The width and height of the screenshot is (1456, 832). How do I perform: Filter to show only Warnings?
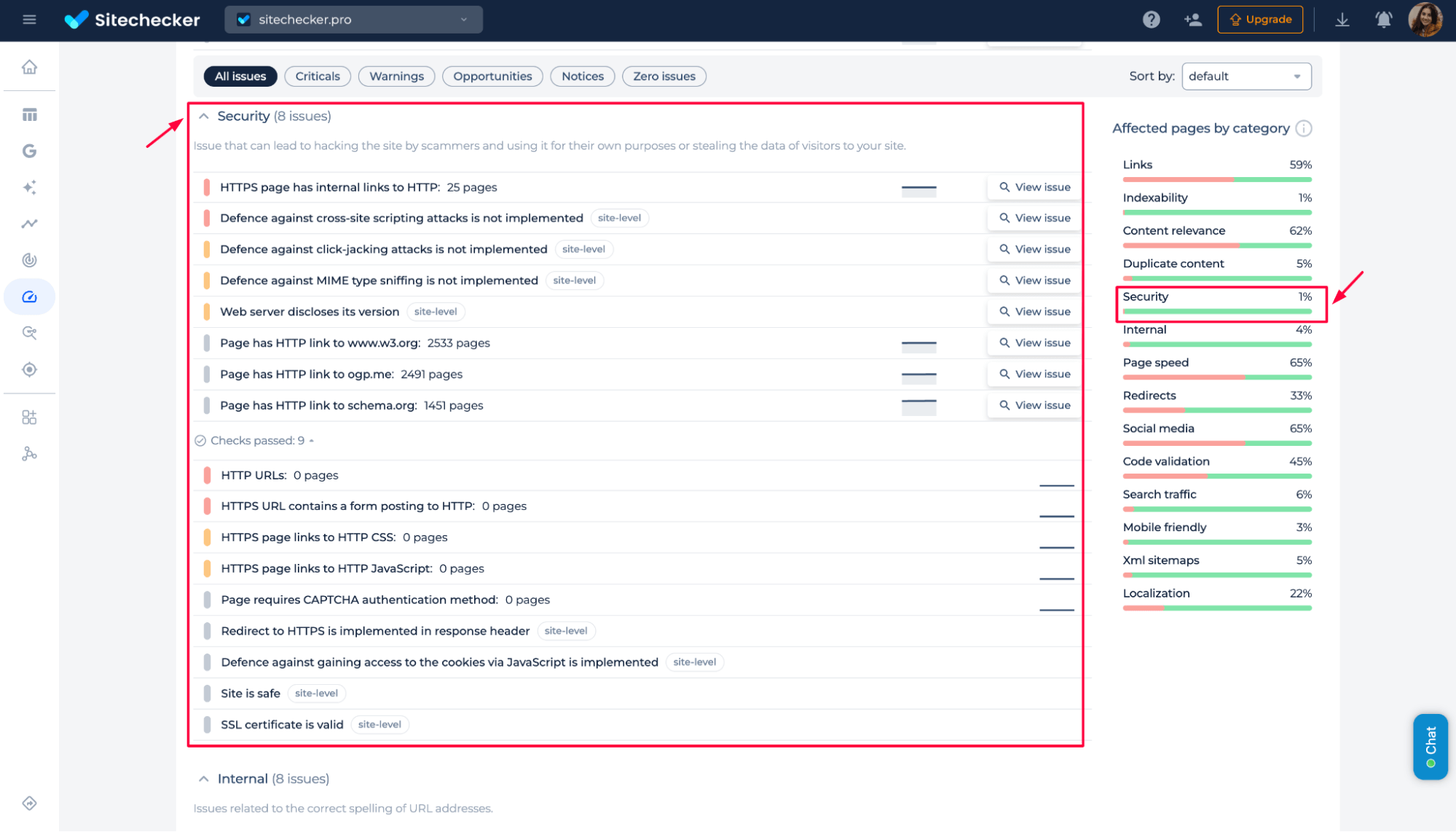pos(396,76)
